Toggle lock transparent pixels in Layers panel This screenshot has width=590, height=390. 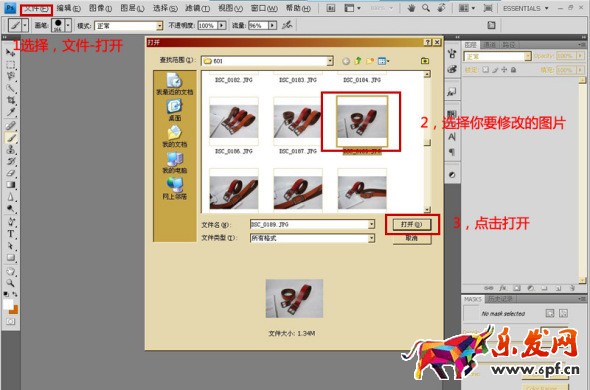coord(485,70)
